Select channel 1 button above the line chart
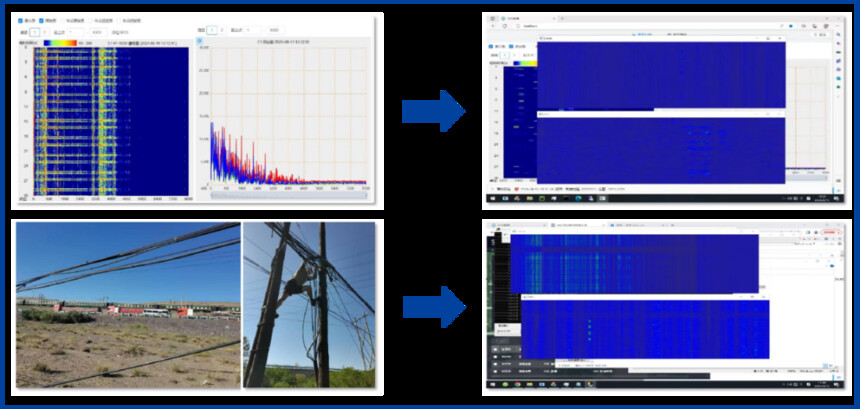This screenshot has width=860, height=409. pos(212,30)
